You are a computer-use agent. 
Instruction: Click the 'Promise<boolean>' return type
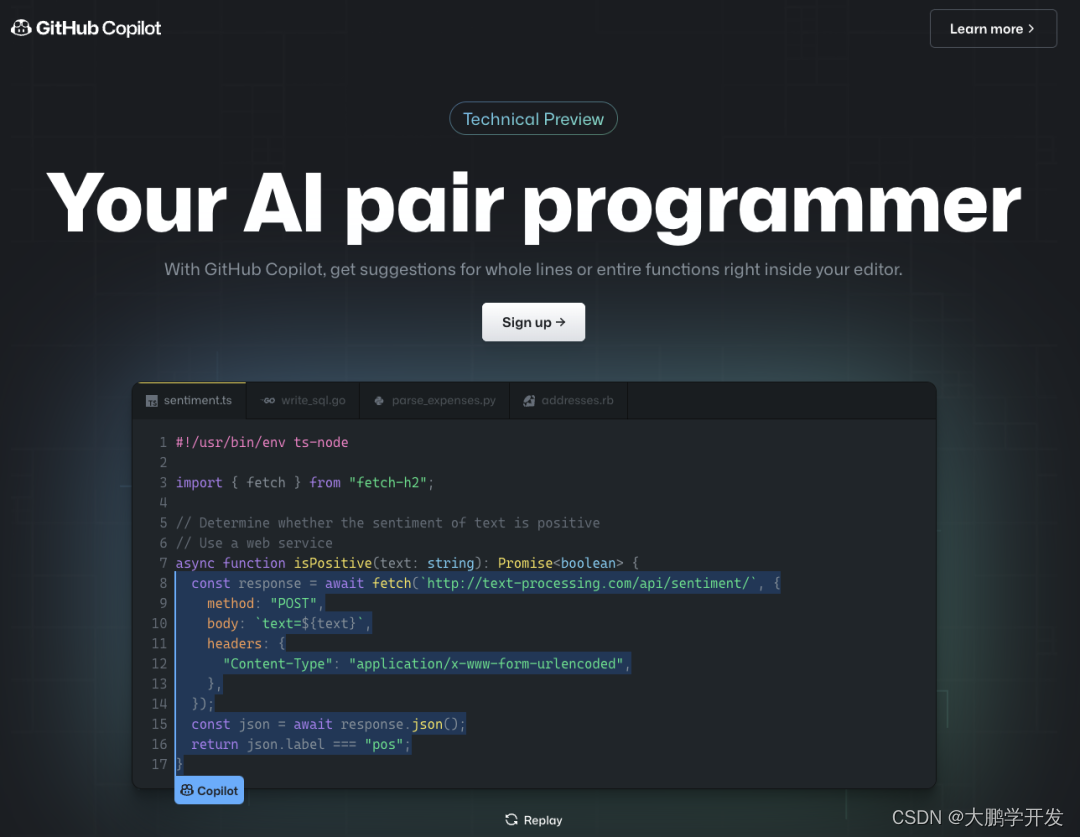tap(560, 563)
